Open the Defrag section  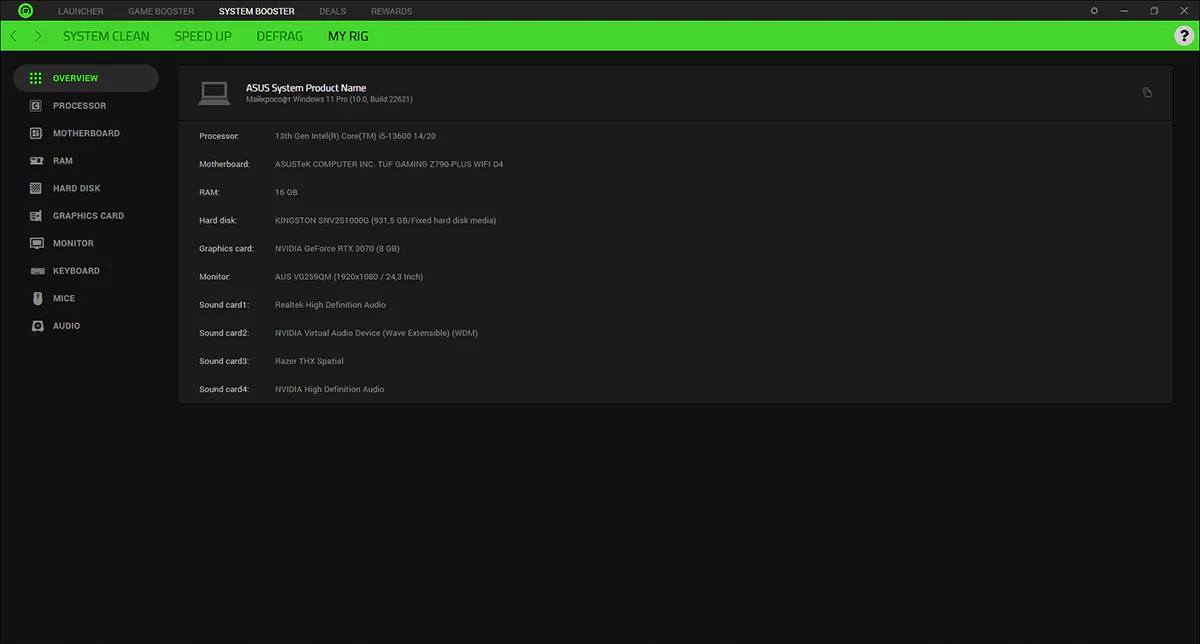tap(280, 36)
